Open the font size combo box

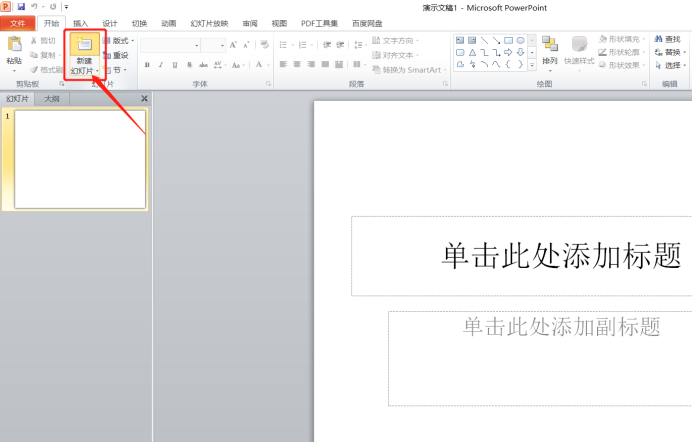pos(214,45)
